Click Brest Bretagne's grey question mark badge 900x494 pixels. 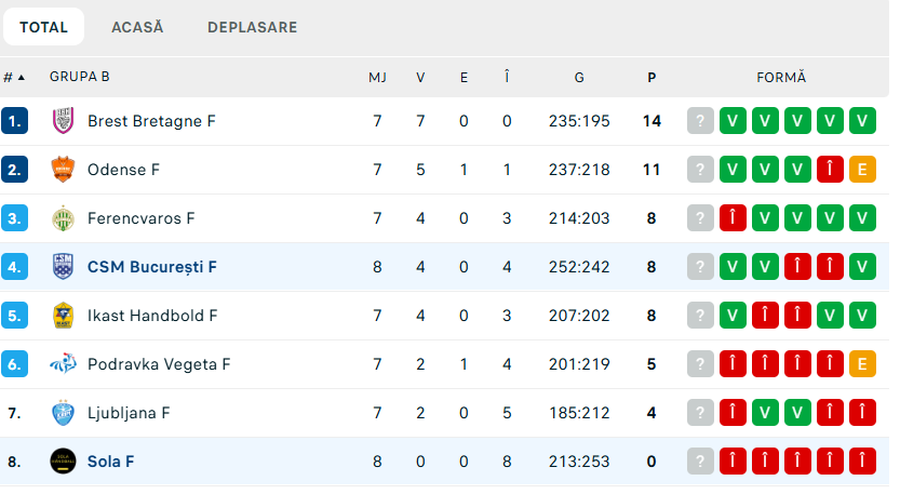(700, 121)
